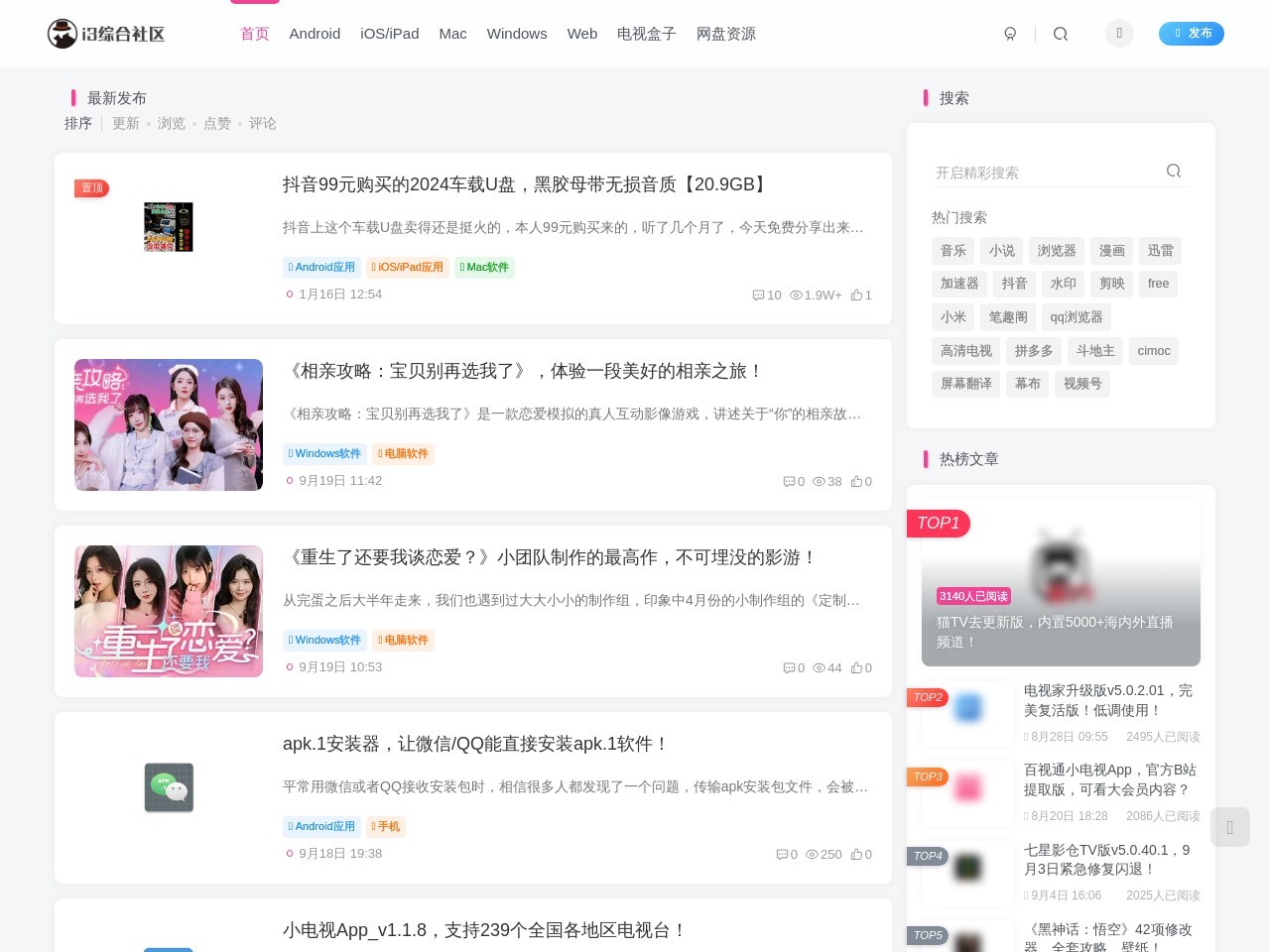Open the Web navigation item

click(x=582, y=34)
